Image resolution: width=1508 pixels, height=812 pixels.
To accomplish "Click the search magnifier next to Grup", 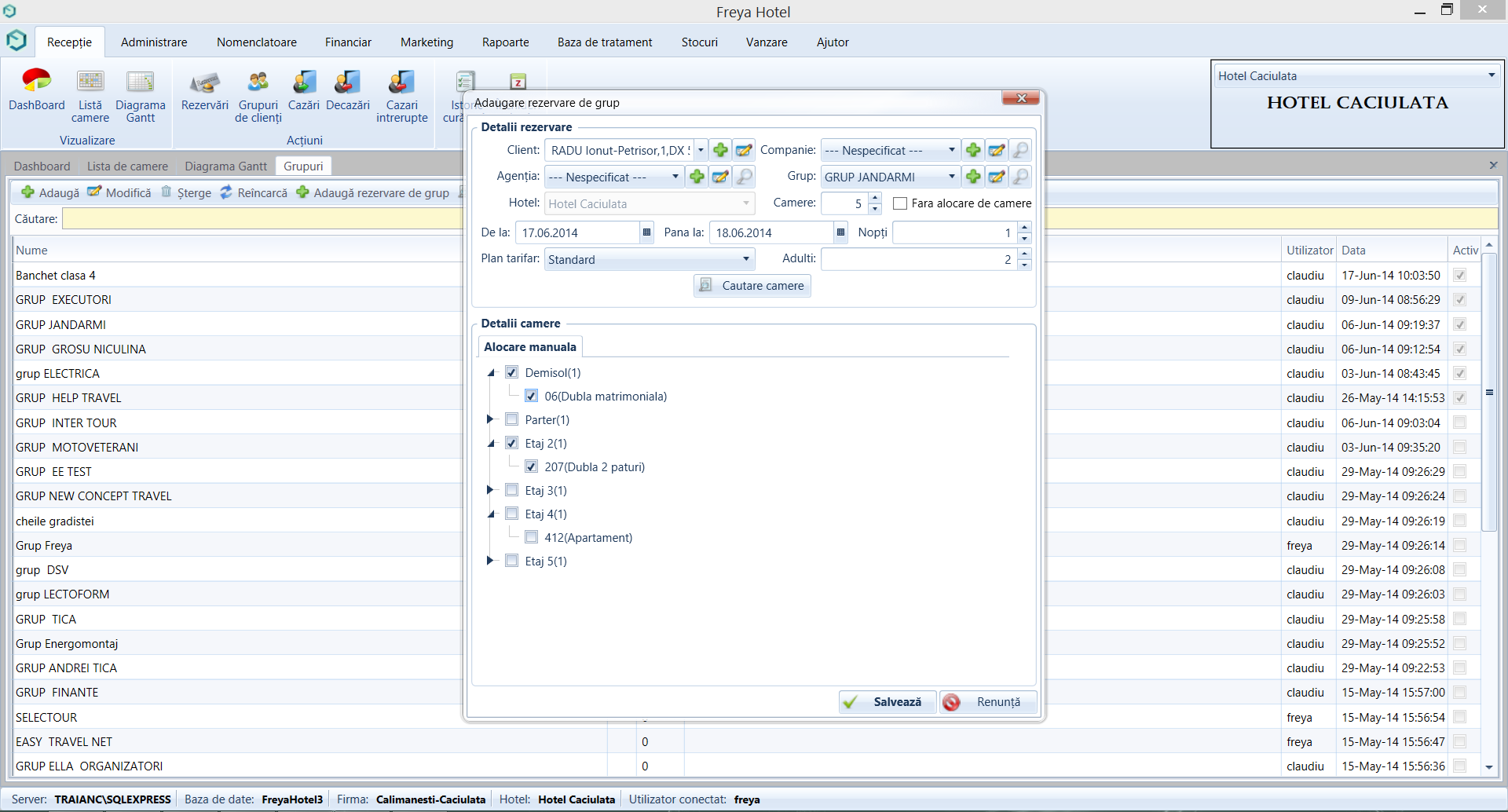I will (x=1020, y=177).
